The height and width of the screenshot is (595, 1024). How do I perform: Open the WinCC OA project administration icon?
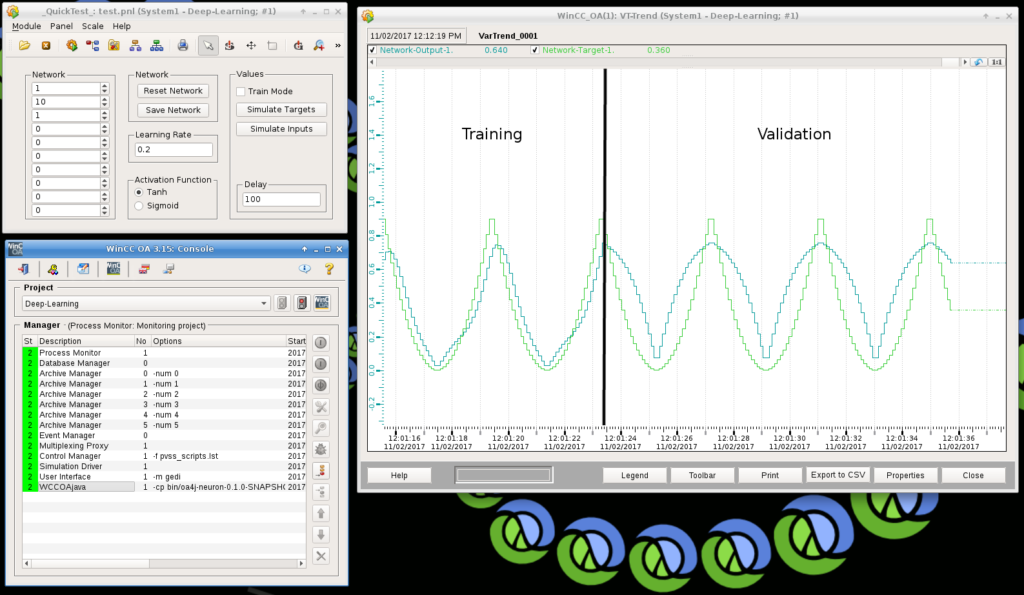pyautogui.click(x=113, y=269)
